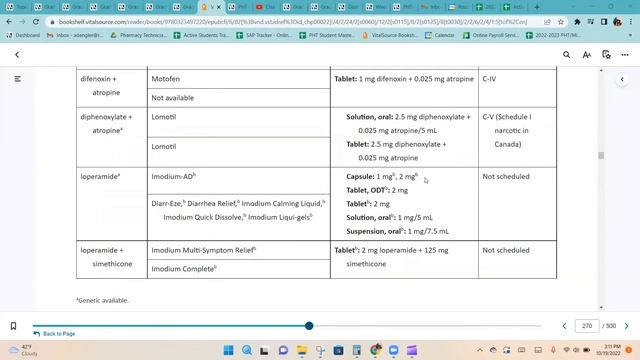Open the Dashboard bookmark
This screenshot has height=360, width=640.
click(23, 36)
